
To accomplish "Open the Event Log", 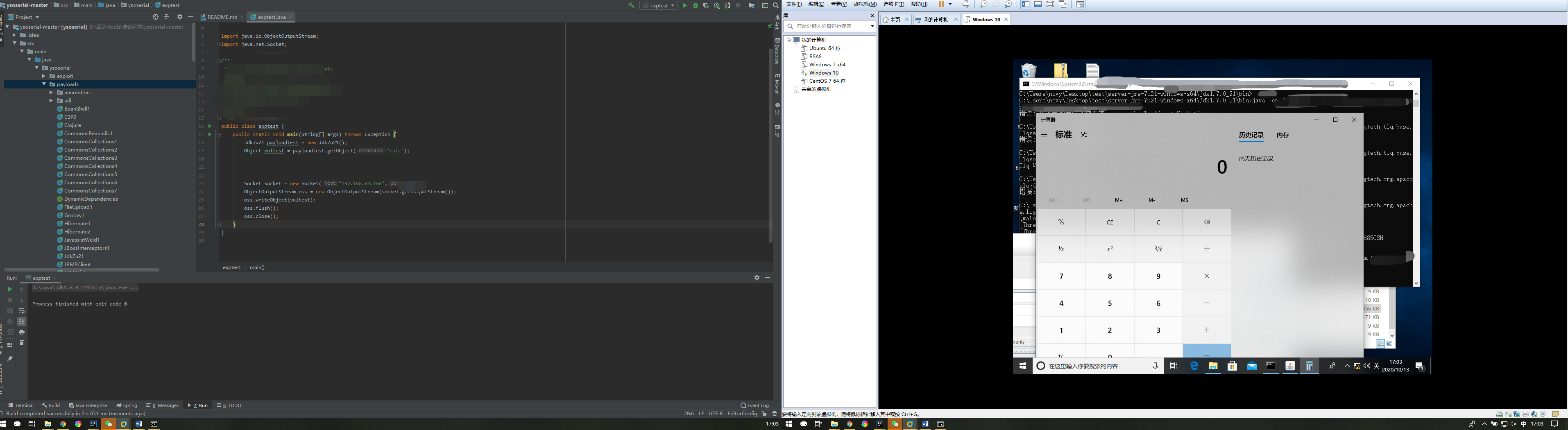I will pyautogui.click(x=755, y=405).
